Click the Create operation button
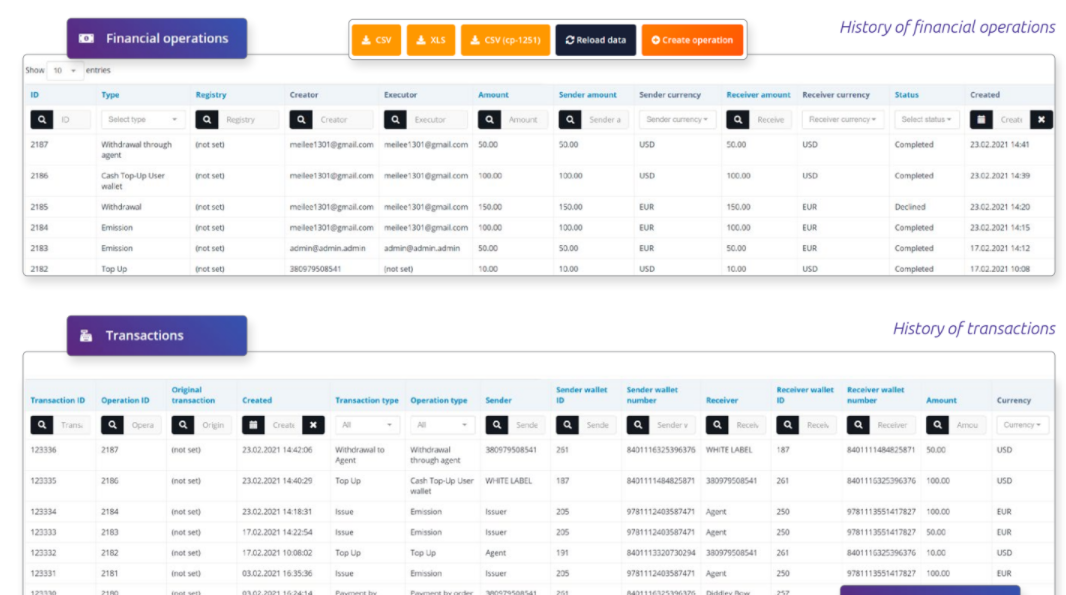Screen dimensions: 1066x595 tap(692, 40)
